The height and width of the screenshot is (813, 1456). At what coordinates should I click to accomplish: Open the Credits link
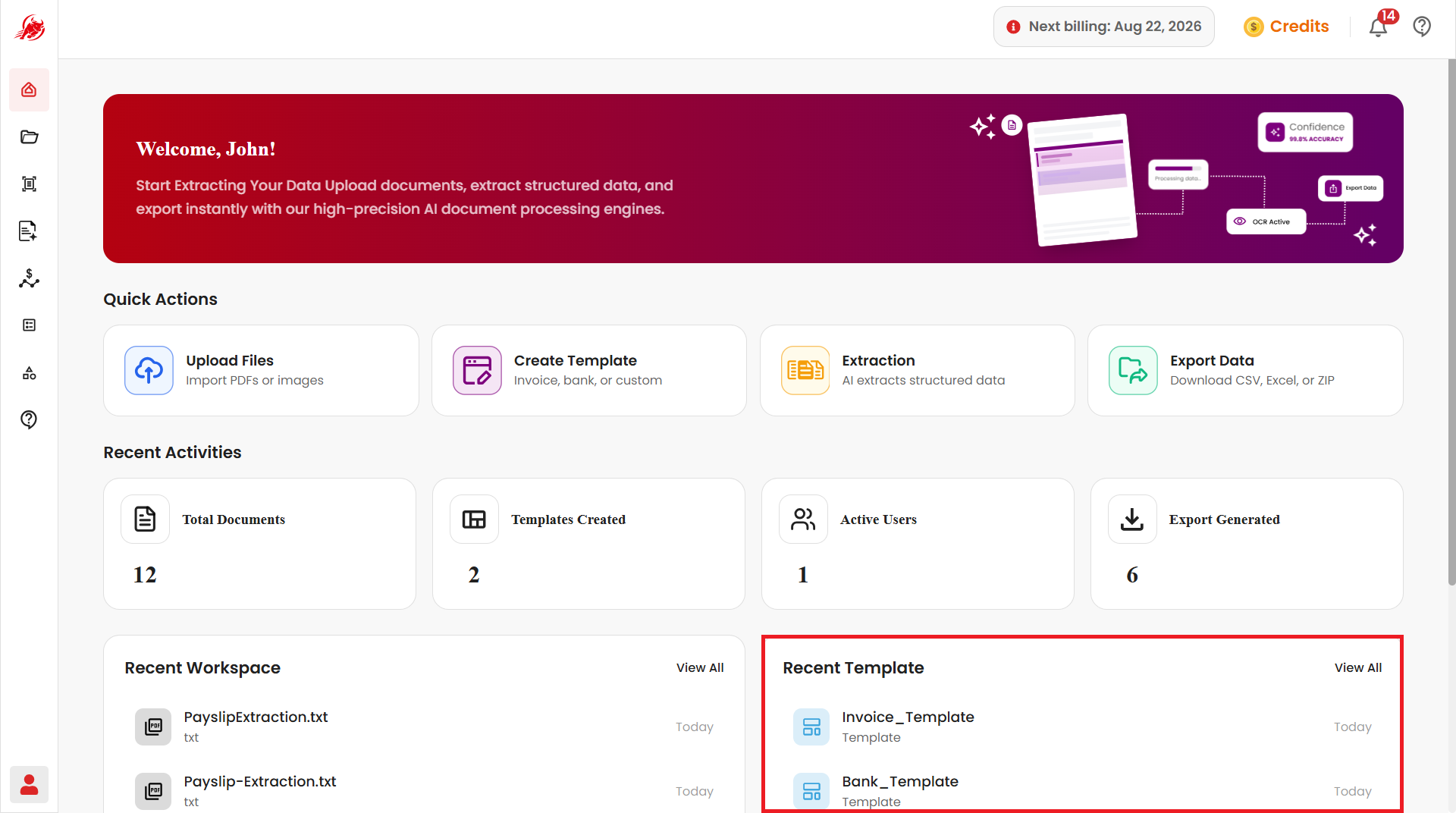[x=1299, y=27]
